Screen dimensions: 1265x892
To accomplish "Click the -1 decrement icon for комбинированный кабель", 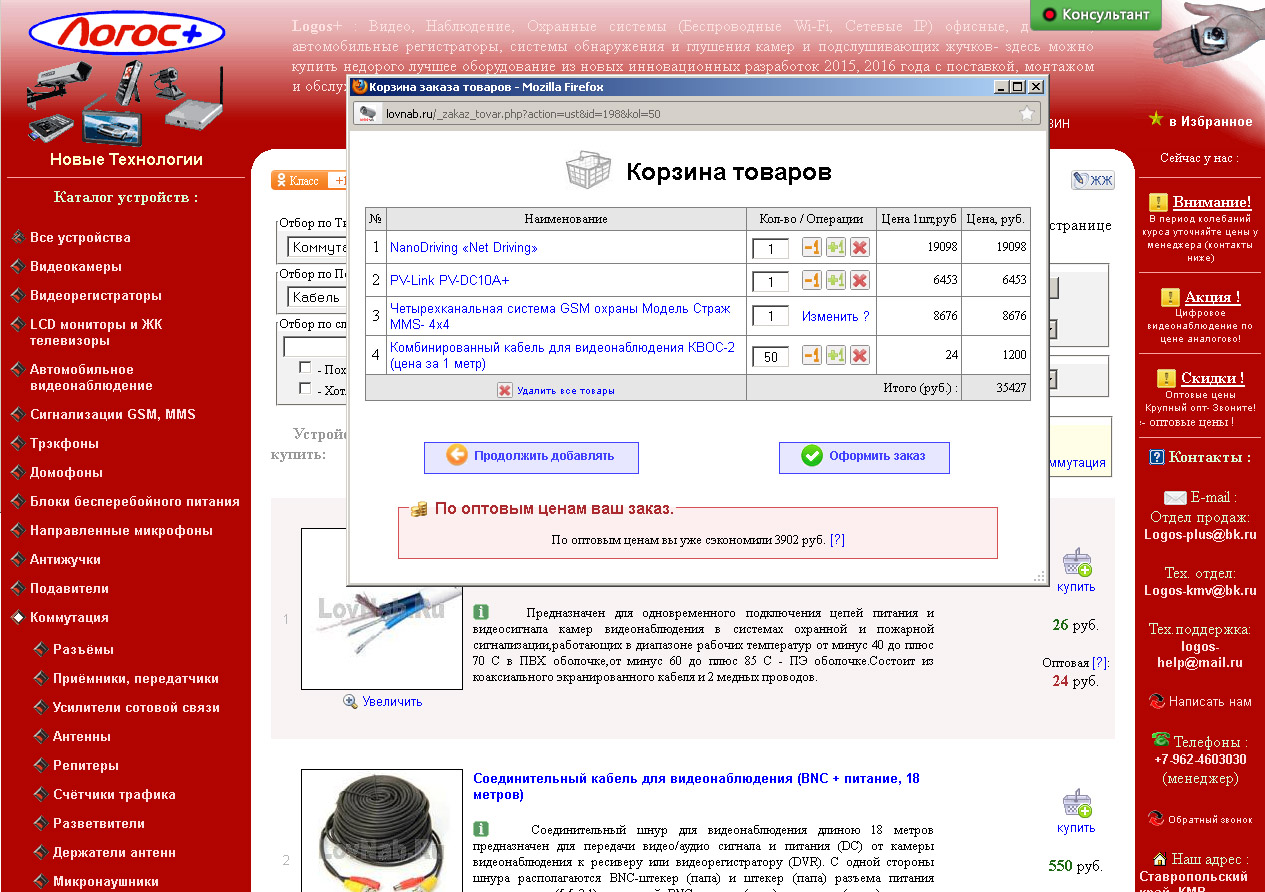I will click(811, 355).
